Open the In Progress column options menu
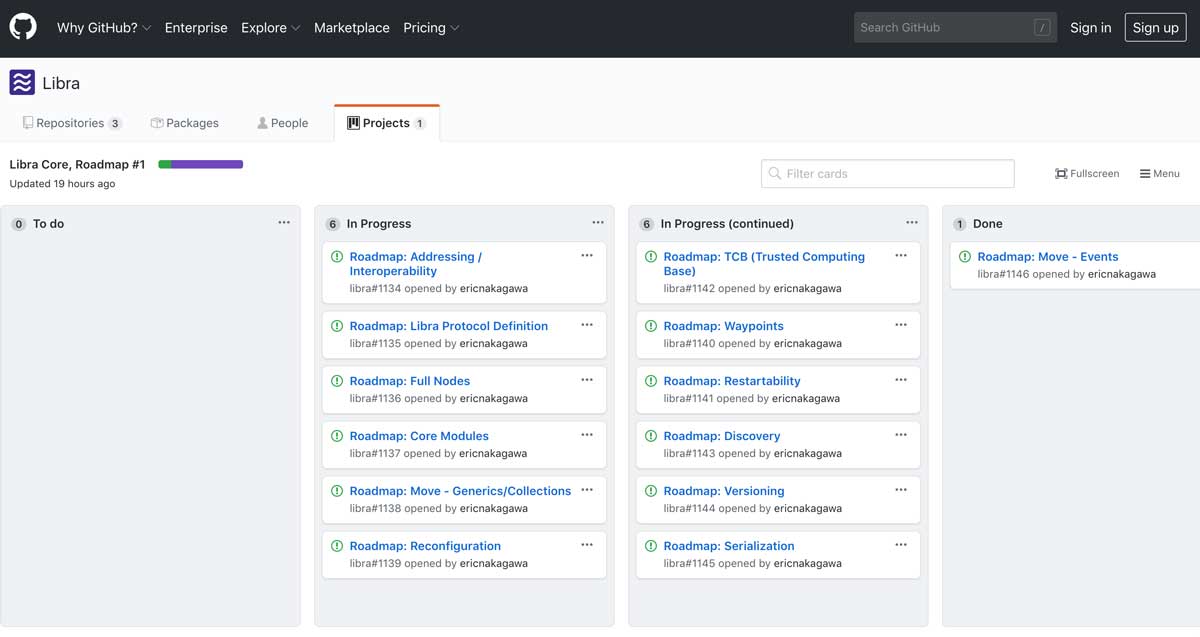Screen dimensions: 1200x637 (598, 223)
